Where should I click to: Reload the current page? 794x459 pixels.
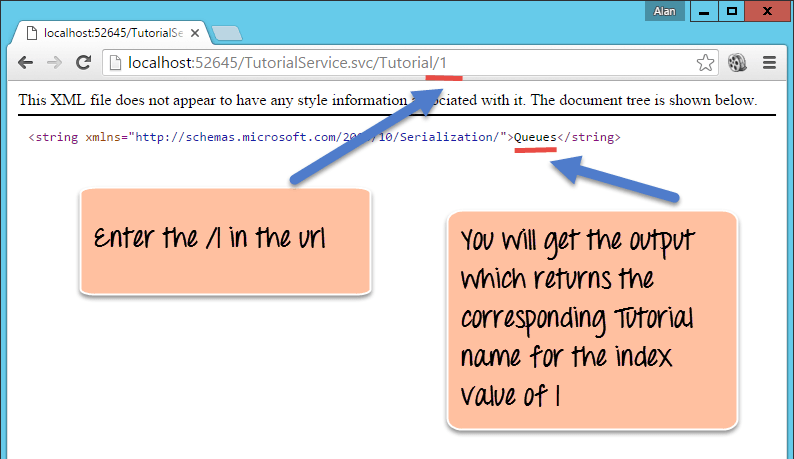point(84,63)
